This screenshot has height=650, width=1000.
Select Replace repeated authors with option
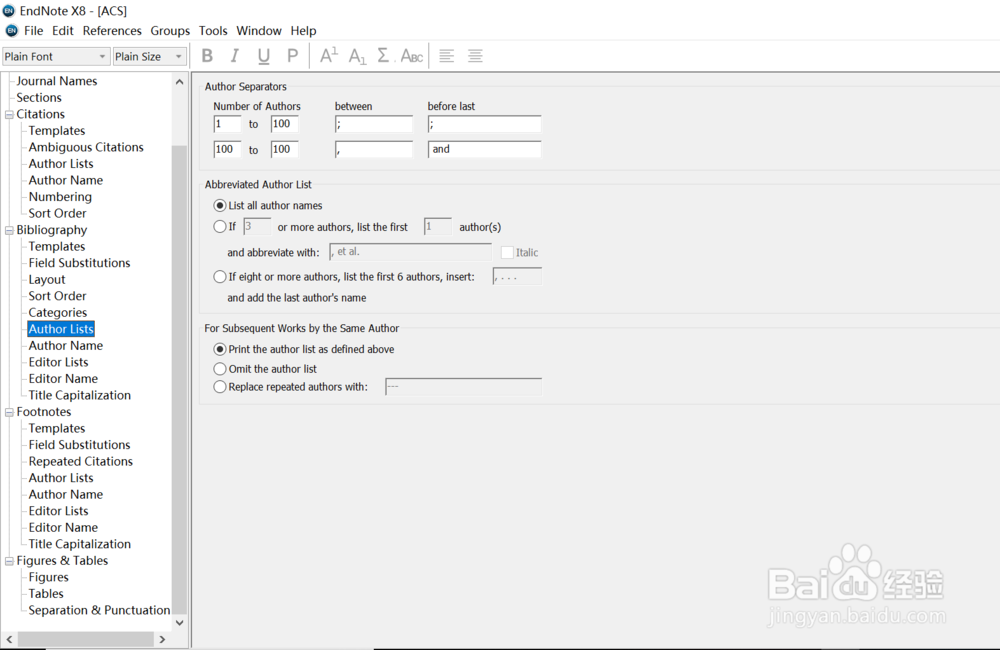[220, 387]
